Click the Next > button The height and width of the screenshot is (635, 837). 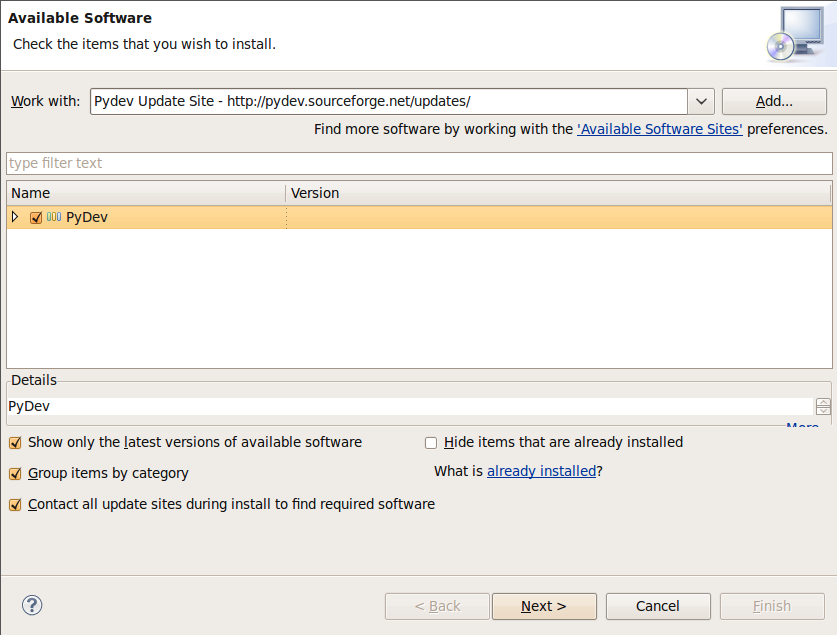point(544,606)
